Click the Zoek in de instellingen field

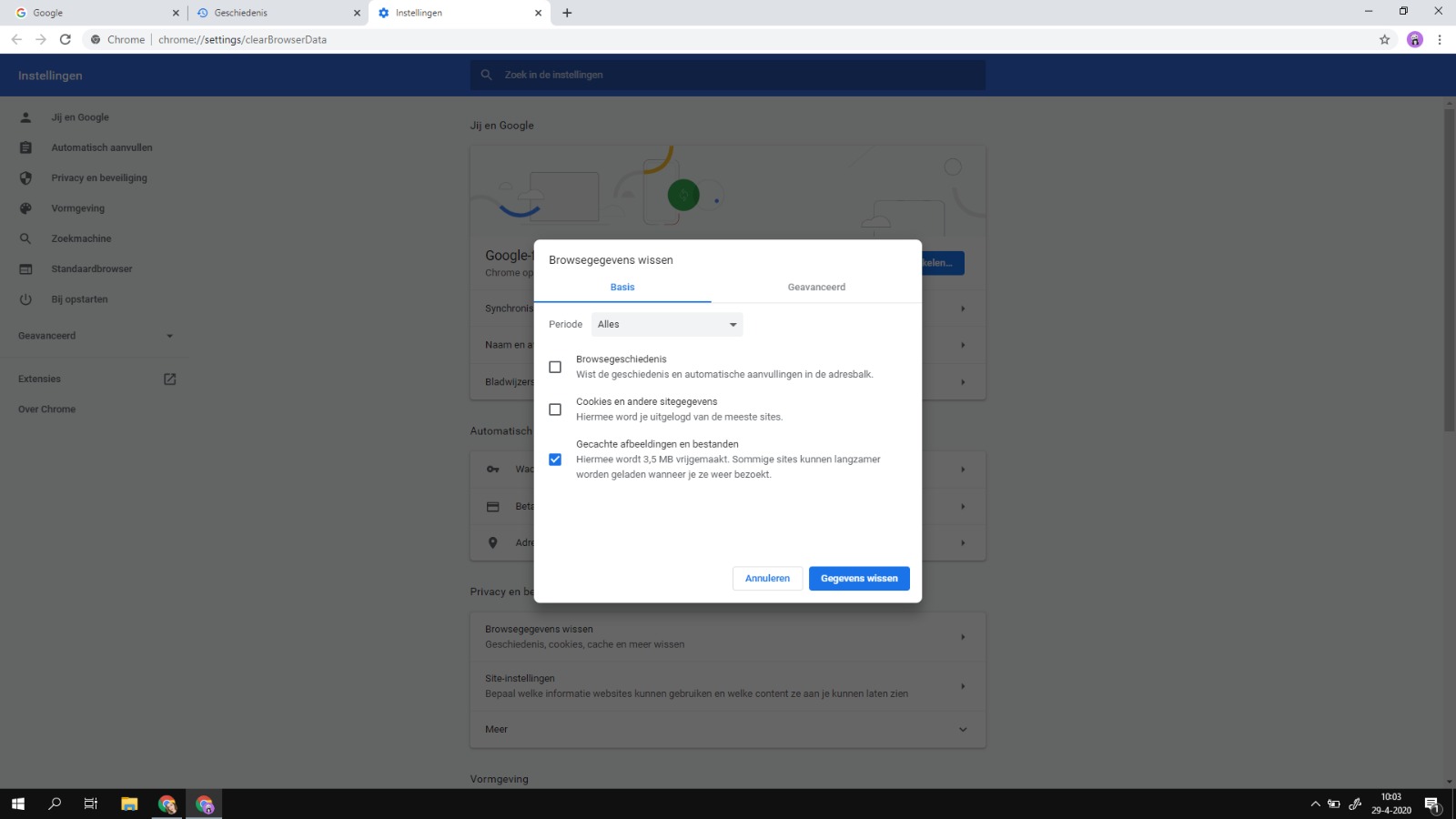pyautogui.click(x=728, y=75)
